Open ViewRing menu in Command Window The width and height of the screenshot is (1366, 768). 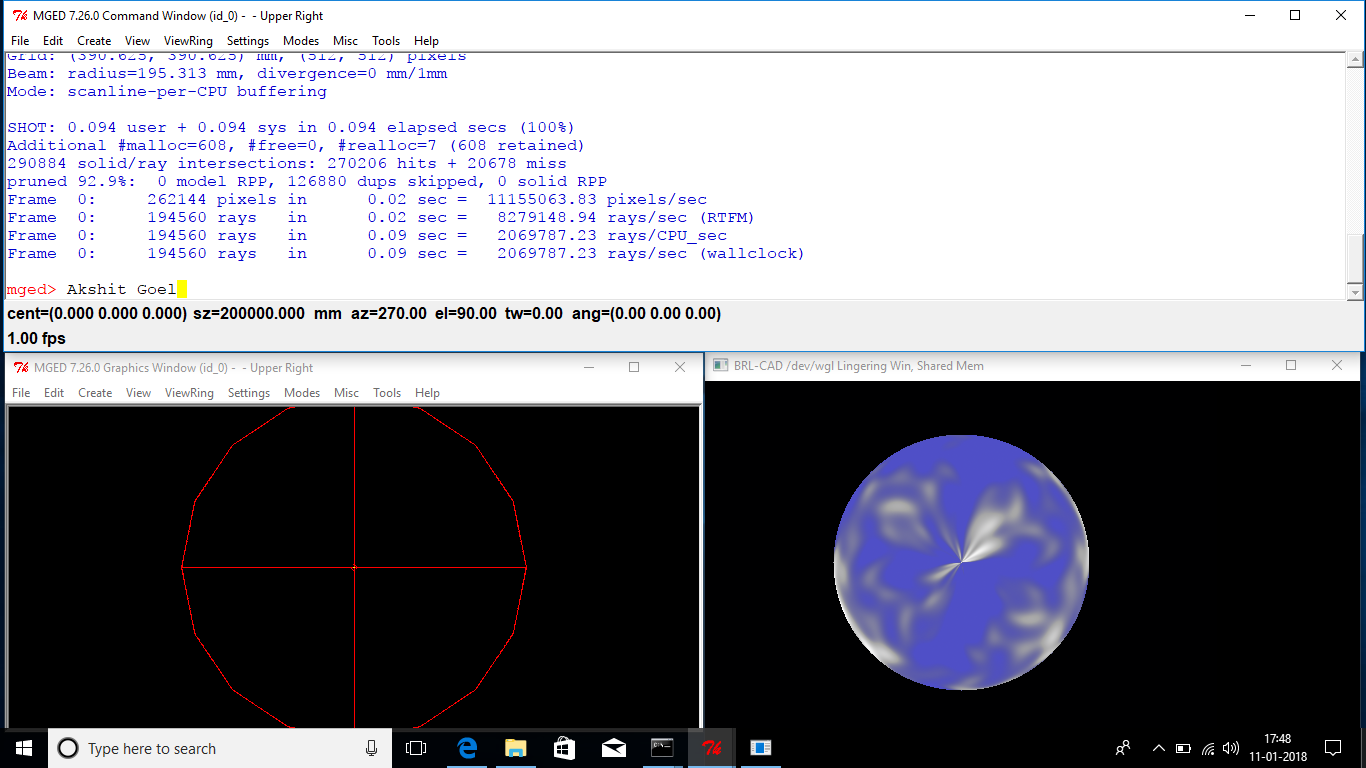tap(188, 41)
